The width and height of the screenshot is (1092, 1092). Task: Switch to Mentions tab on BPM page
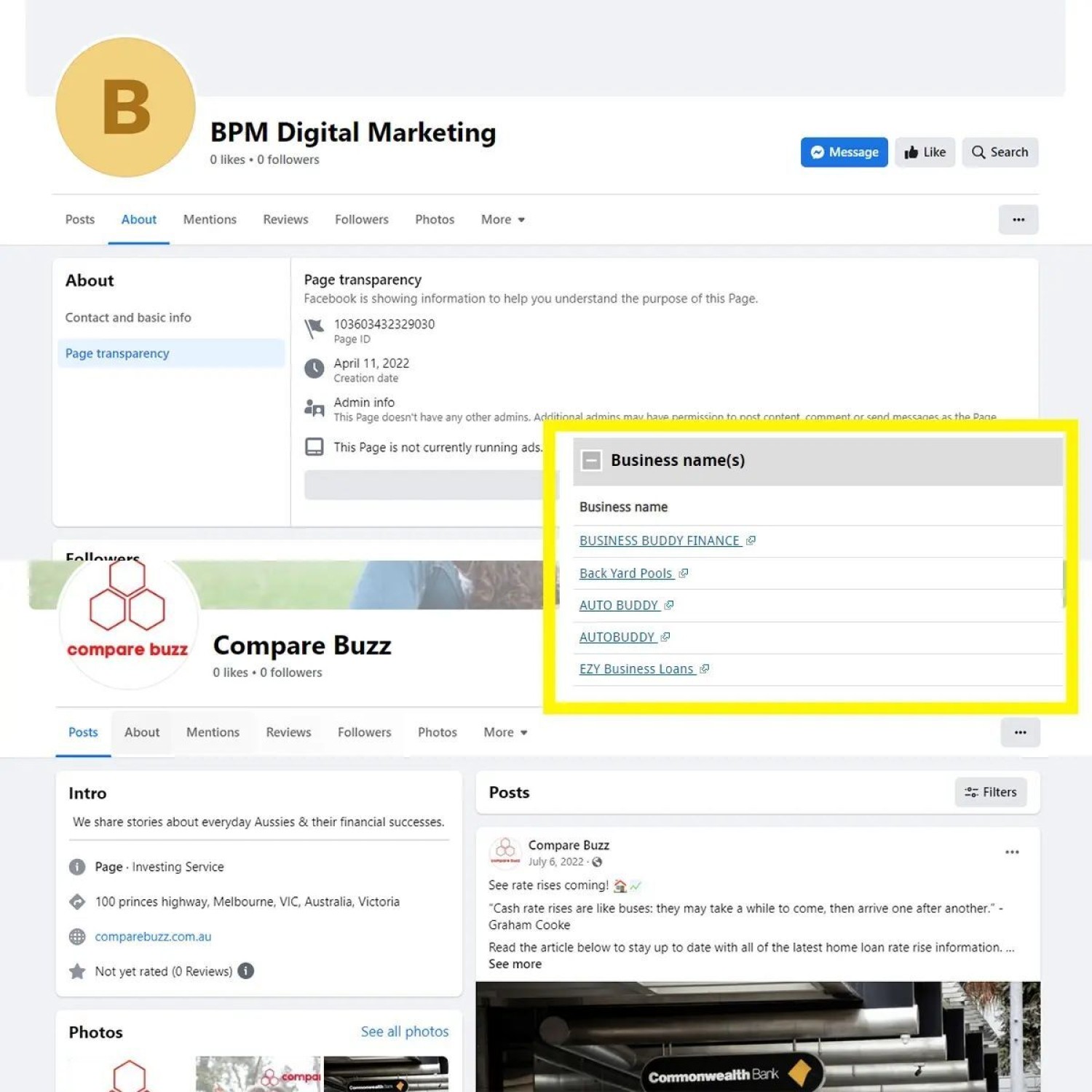click(210, 220)
